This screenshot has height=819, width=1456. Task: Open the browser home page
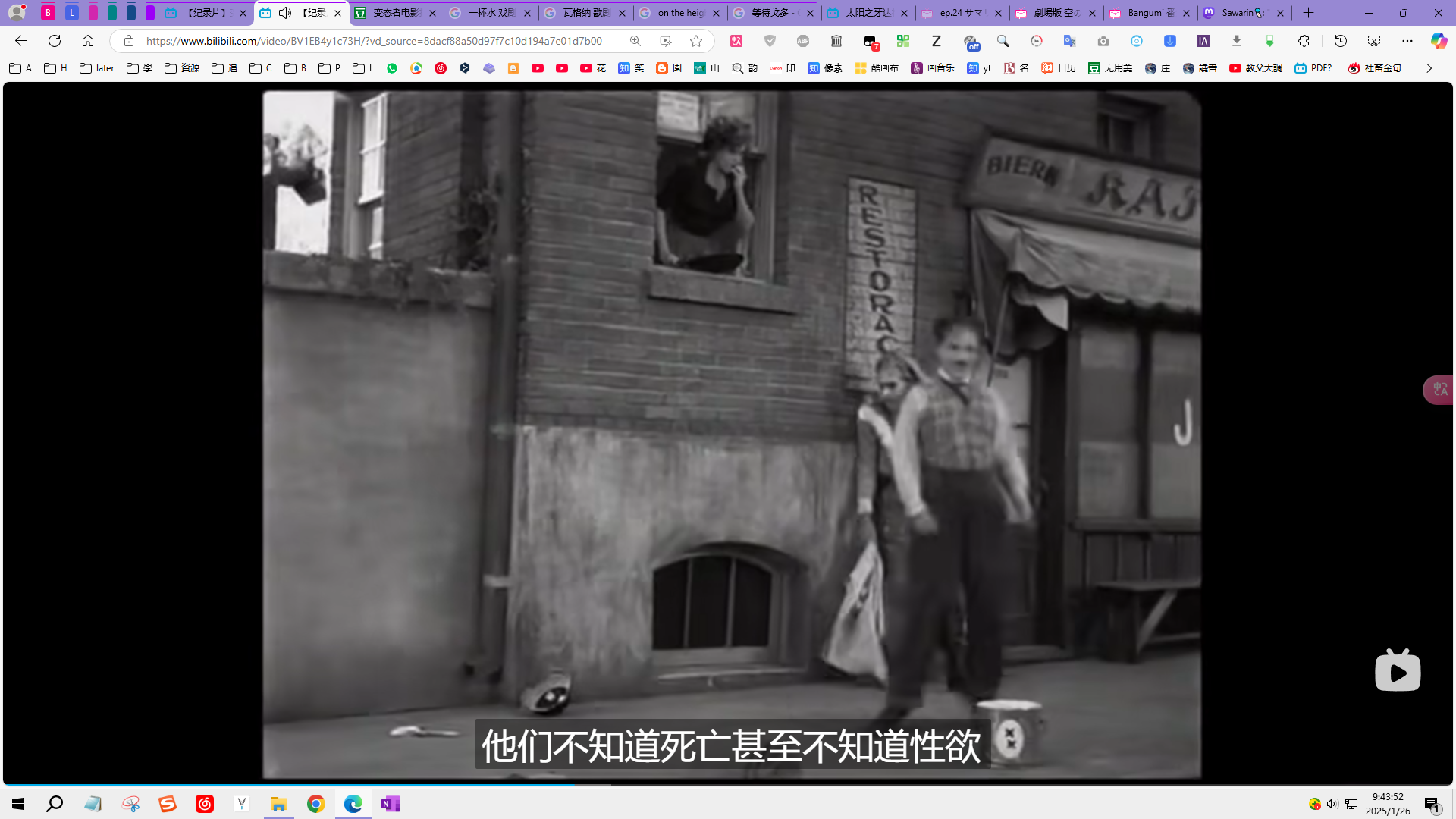pos(88,41)
